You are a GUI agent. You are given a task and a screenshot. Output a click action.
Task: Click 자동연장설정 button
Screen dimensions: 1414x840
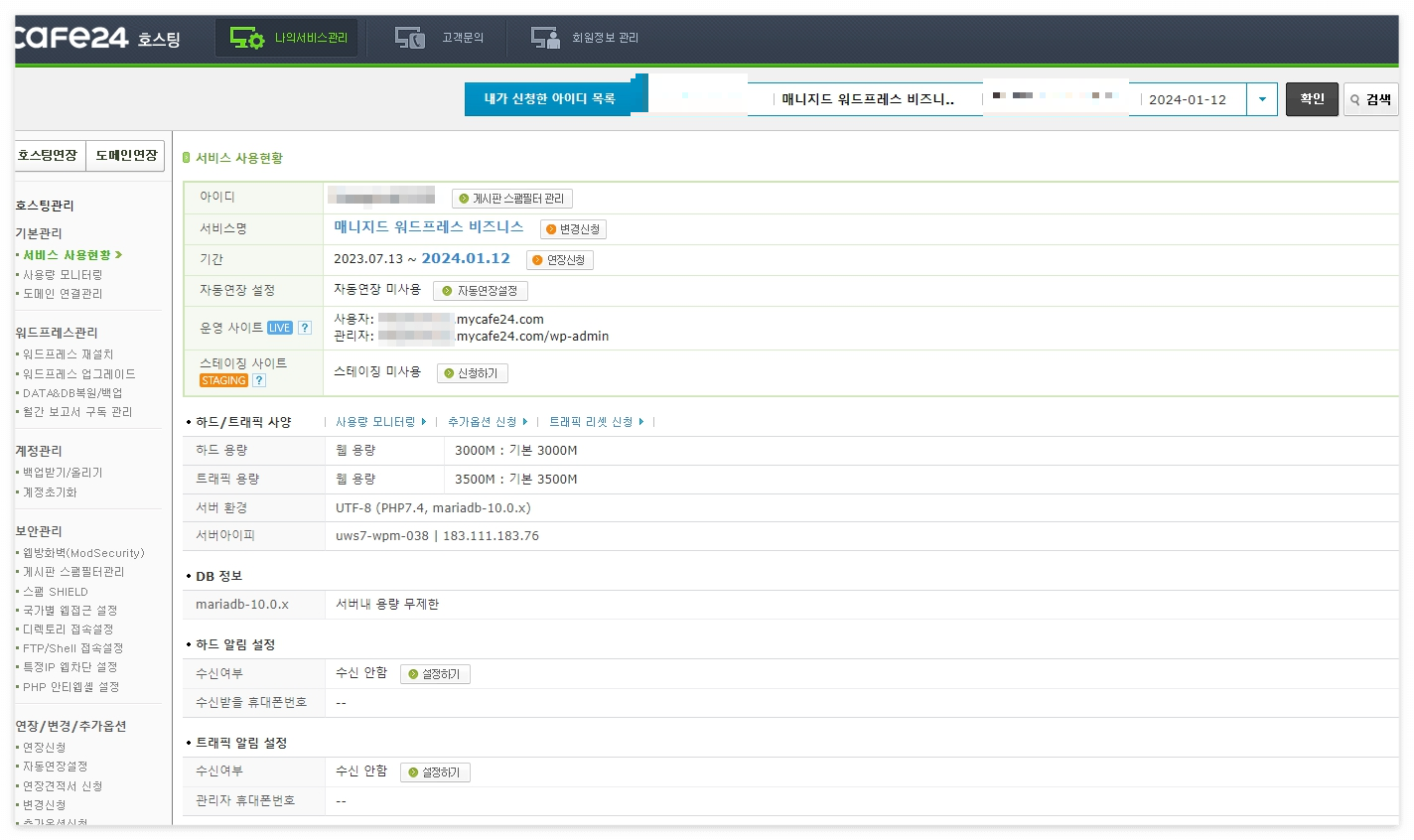coord(481,291)
